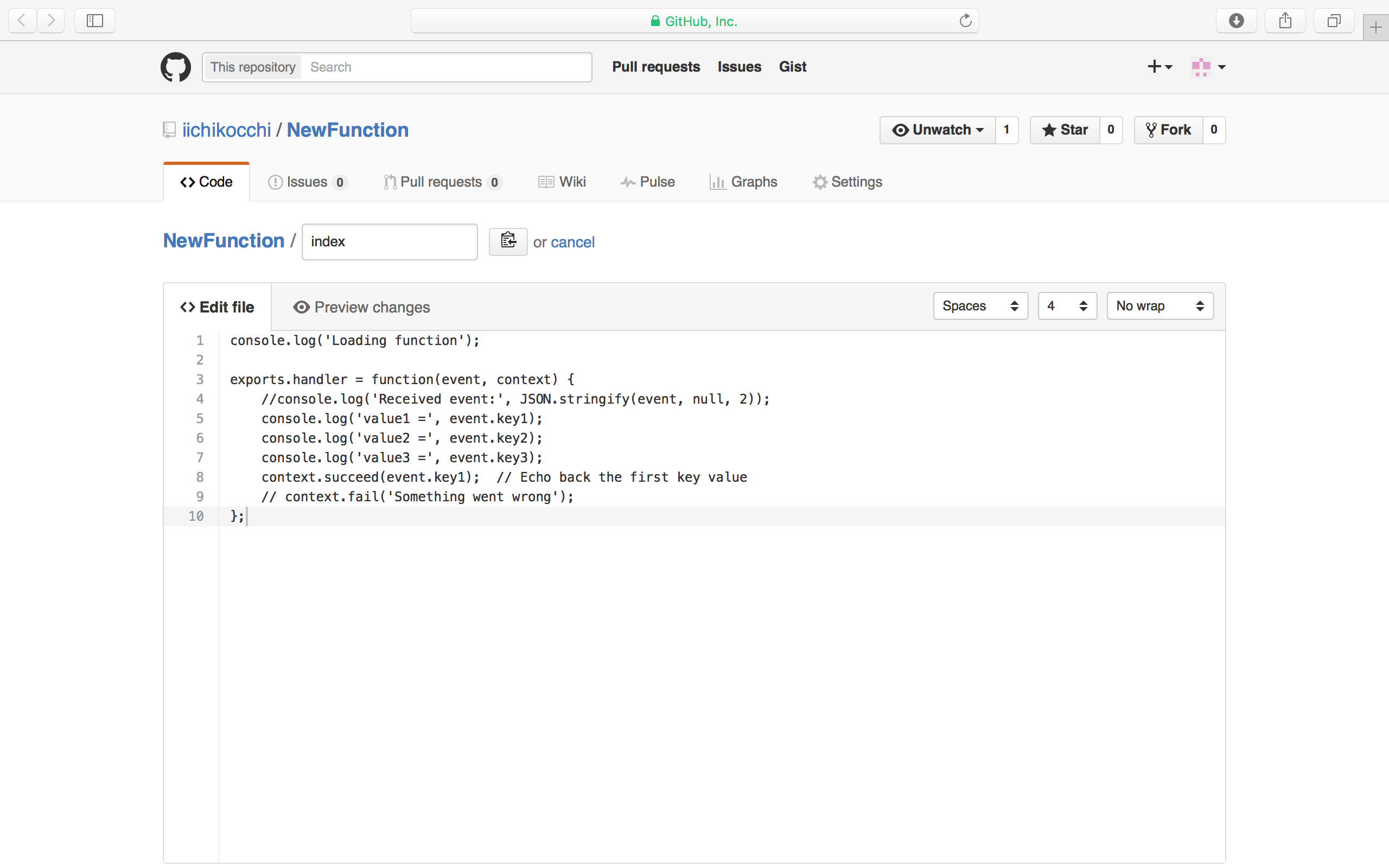
Task: Click the Graphs bar chart icon
Action: click(717, 181)
